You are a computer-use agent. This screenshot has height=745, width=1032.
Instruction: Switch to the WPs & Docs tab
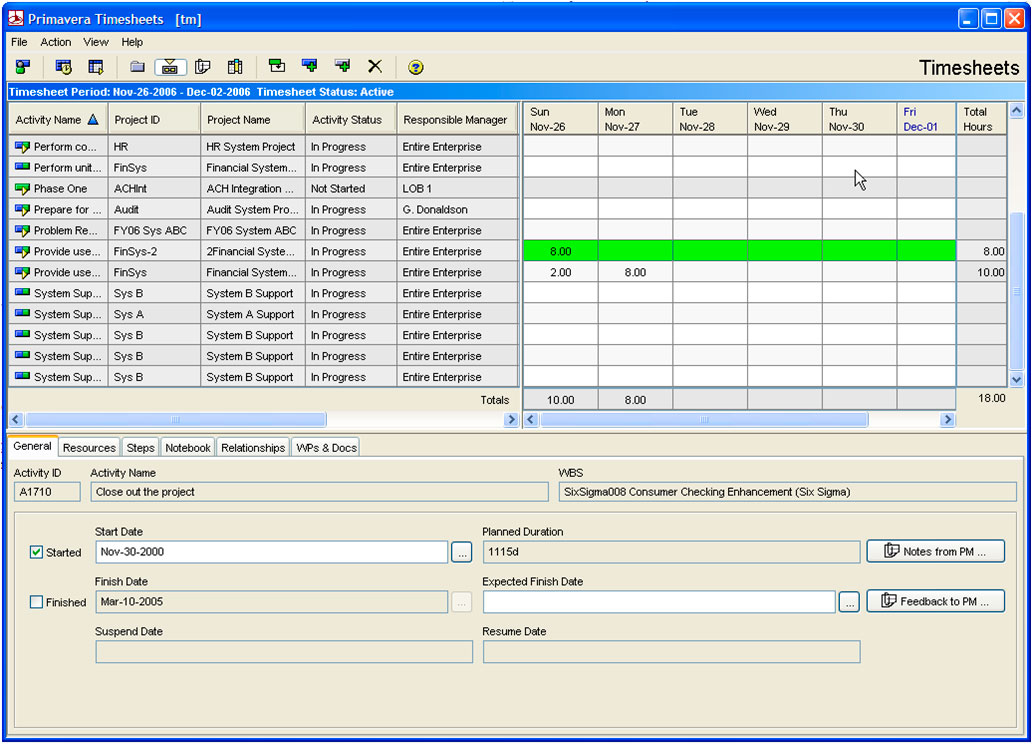[326, 448]
